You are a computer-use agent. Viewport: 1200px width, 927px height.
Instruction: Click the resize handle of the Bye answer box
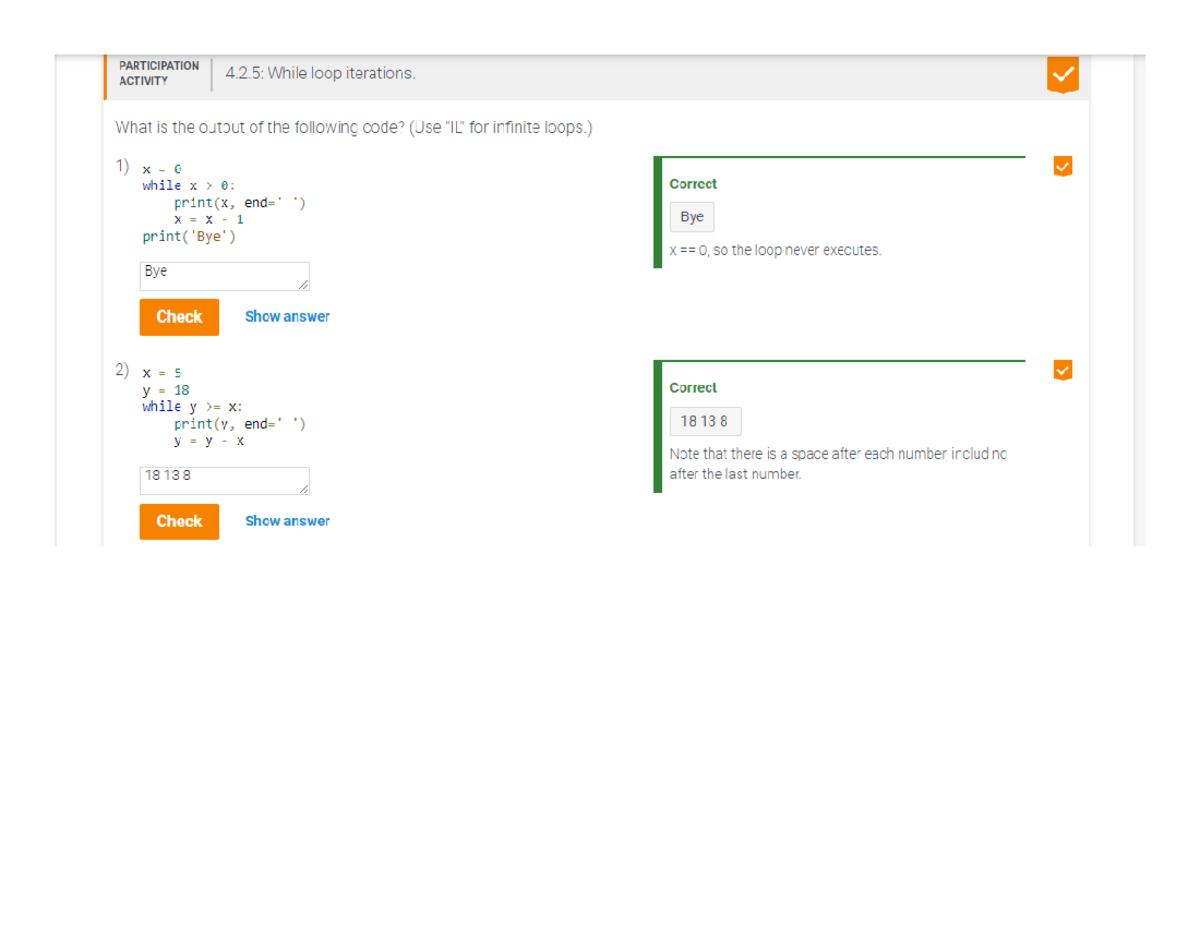tap(303, 286)
